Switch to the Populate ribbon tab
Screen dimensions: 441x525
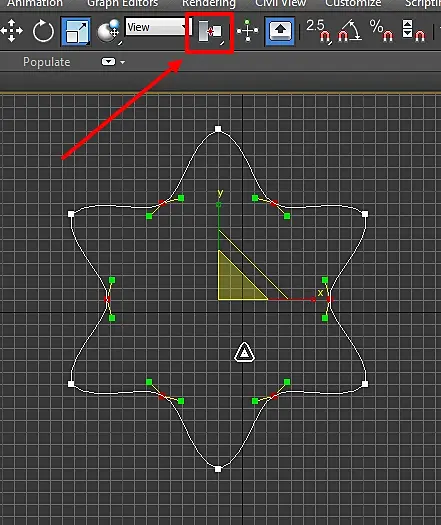pyautogui.click(x=47, y=62)
